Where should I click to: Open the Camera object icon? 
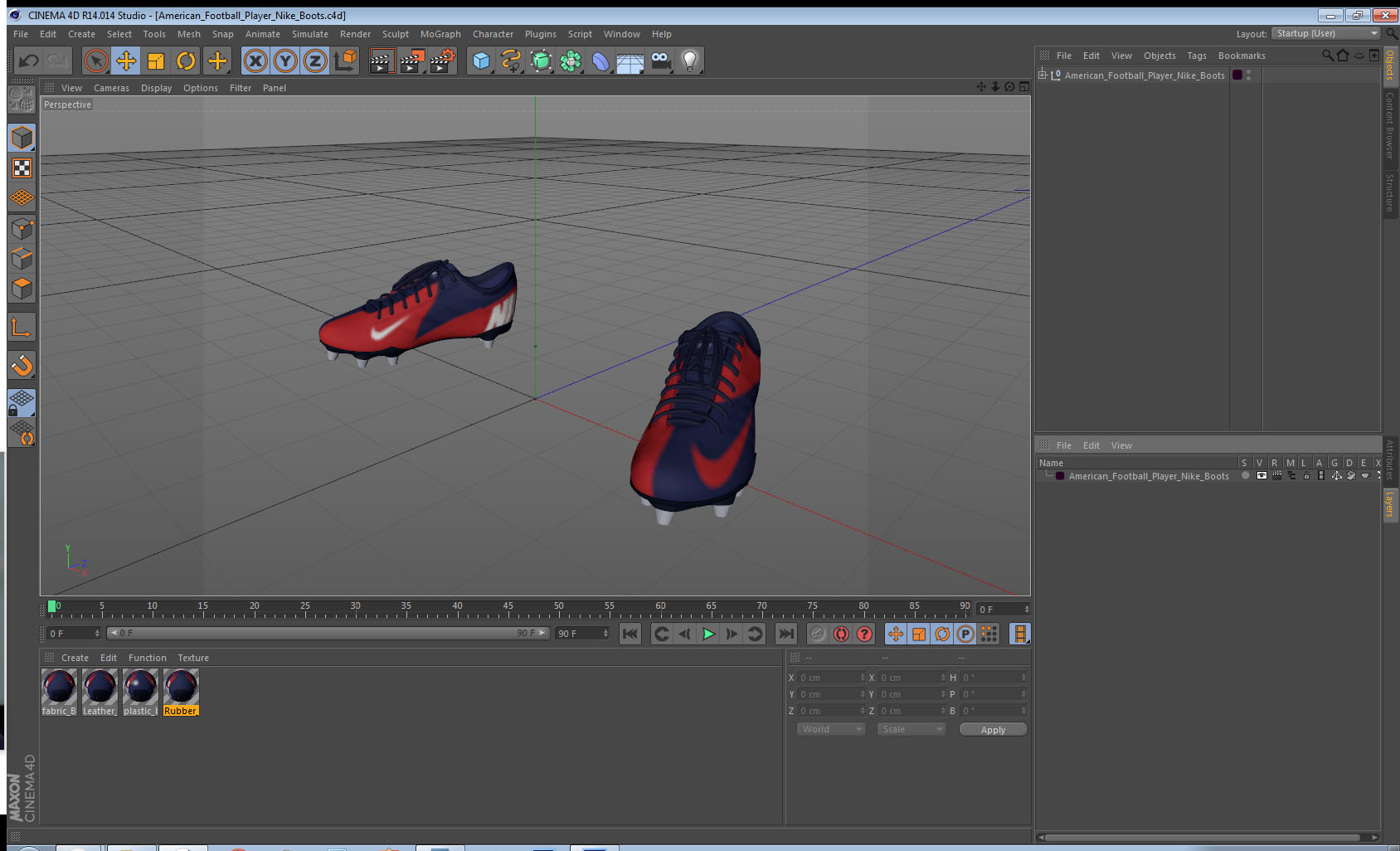(x=660, y=61)
